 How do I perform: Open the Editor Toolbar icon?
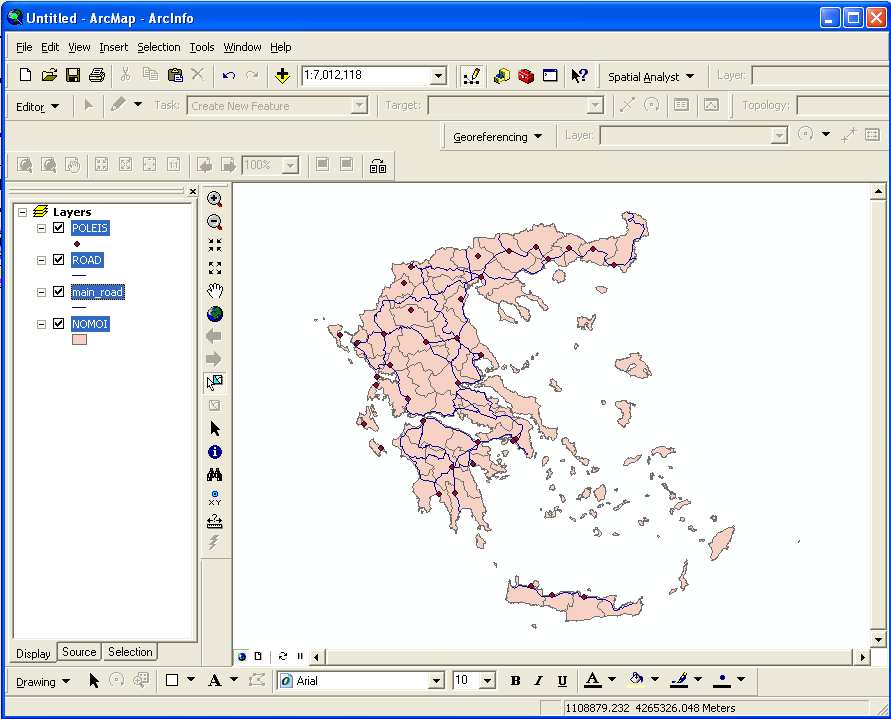pyautogui.click(x=471, y=76)
